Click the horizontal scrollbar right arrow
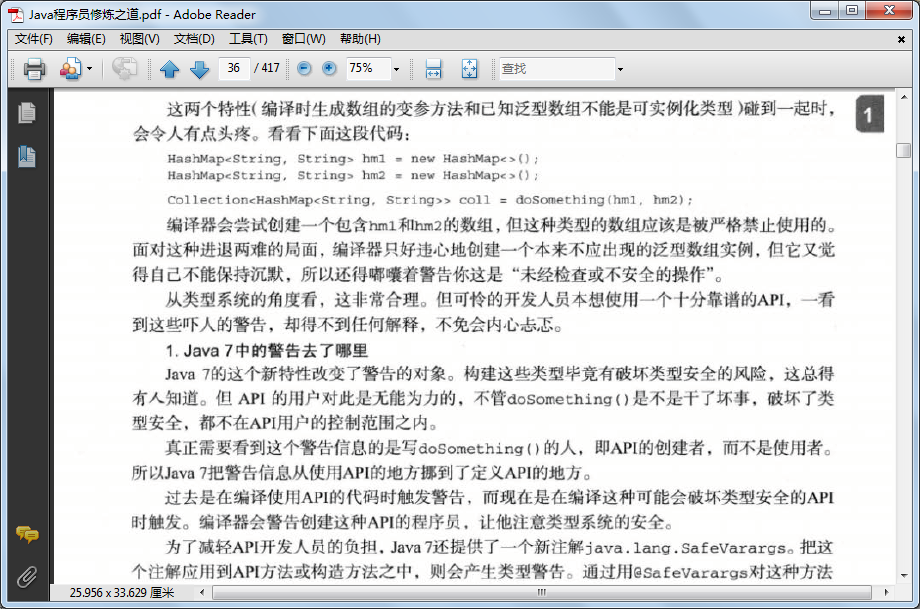The image size is (920, 609). pos(886,593)
